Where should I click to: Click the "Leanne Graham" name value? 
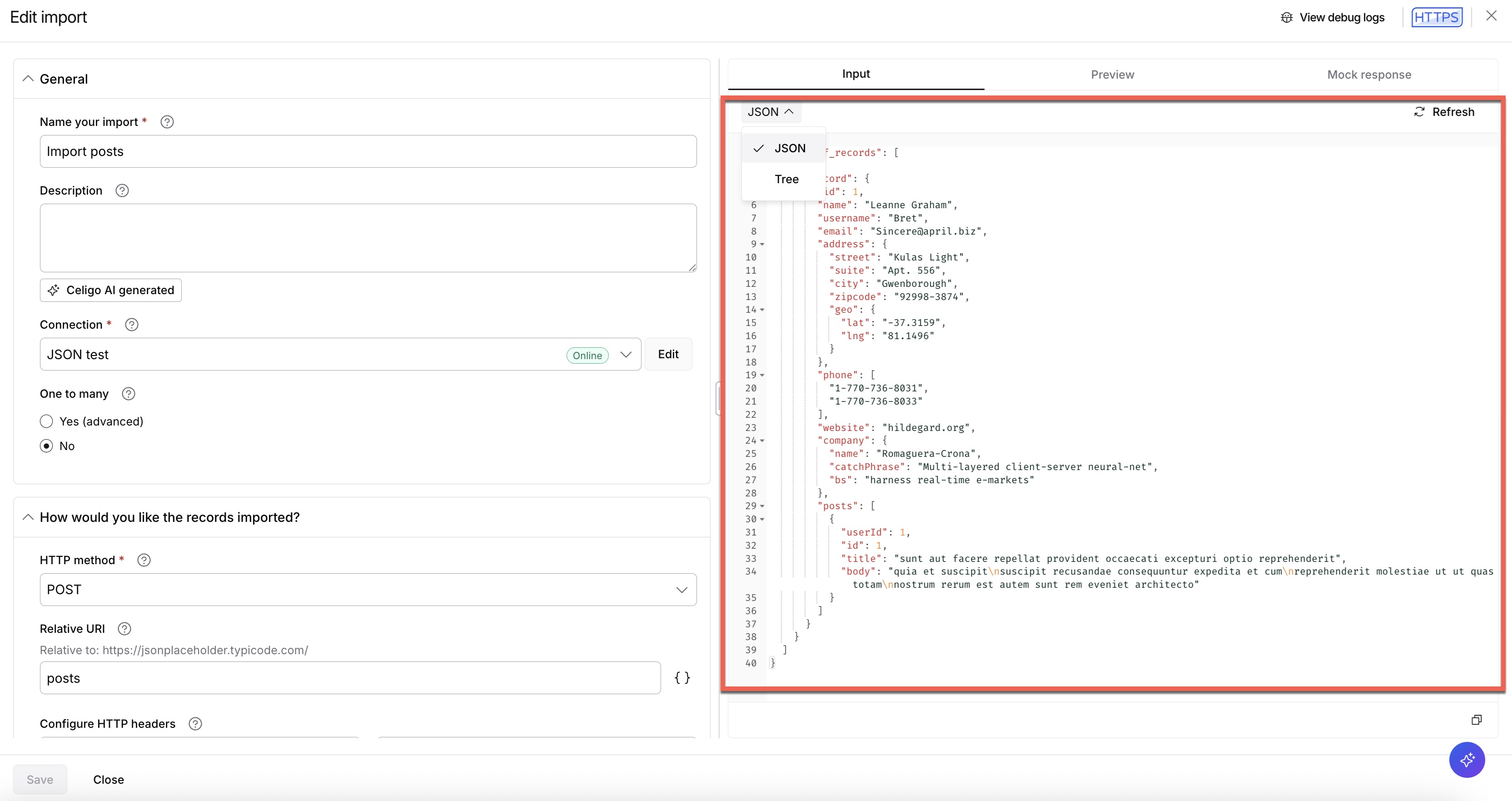908,205
